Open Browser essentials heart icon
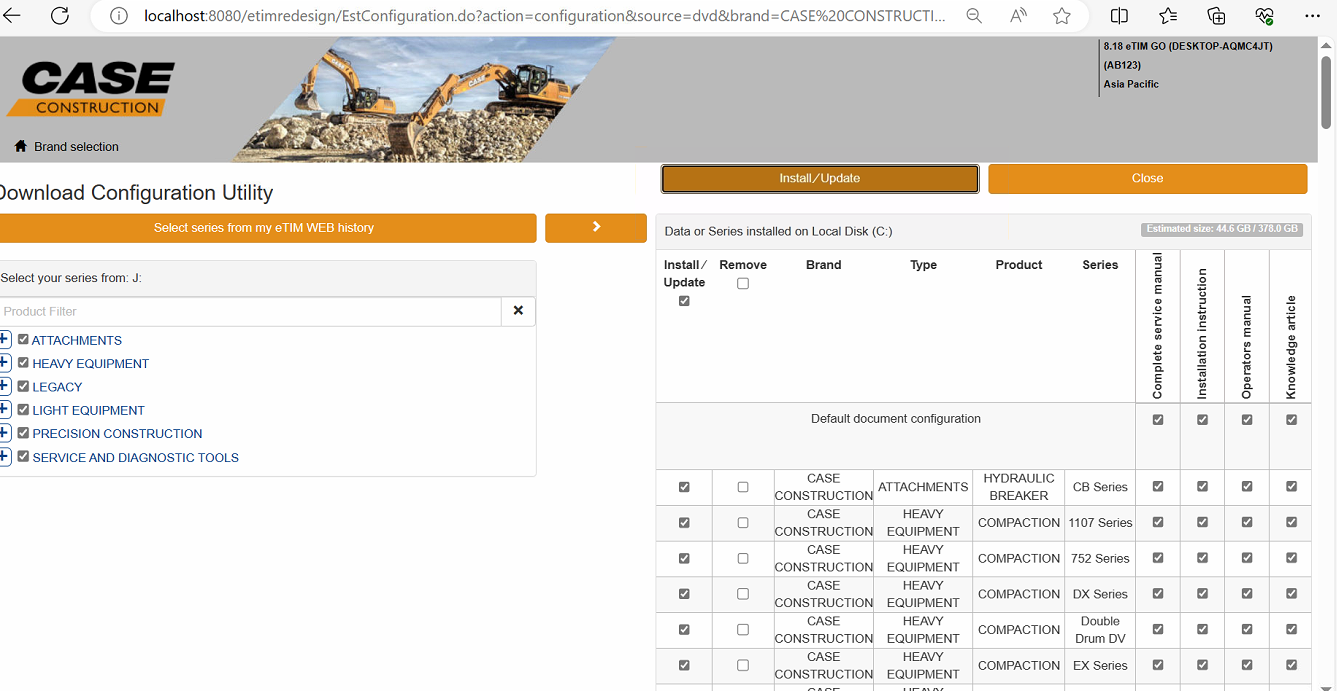1337x691 pixels. point(1264,16)
